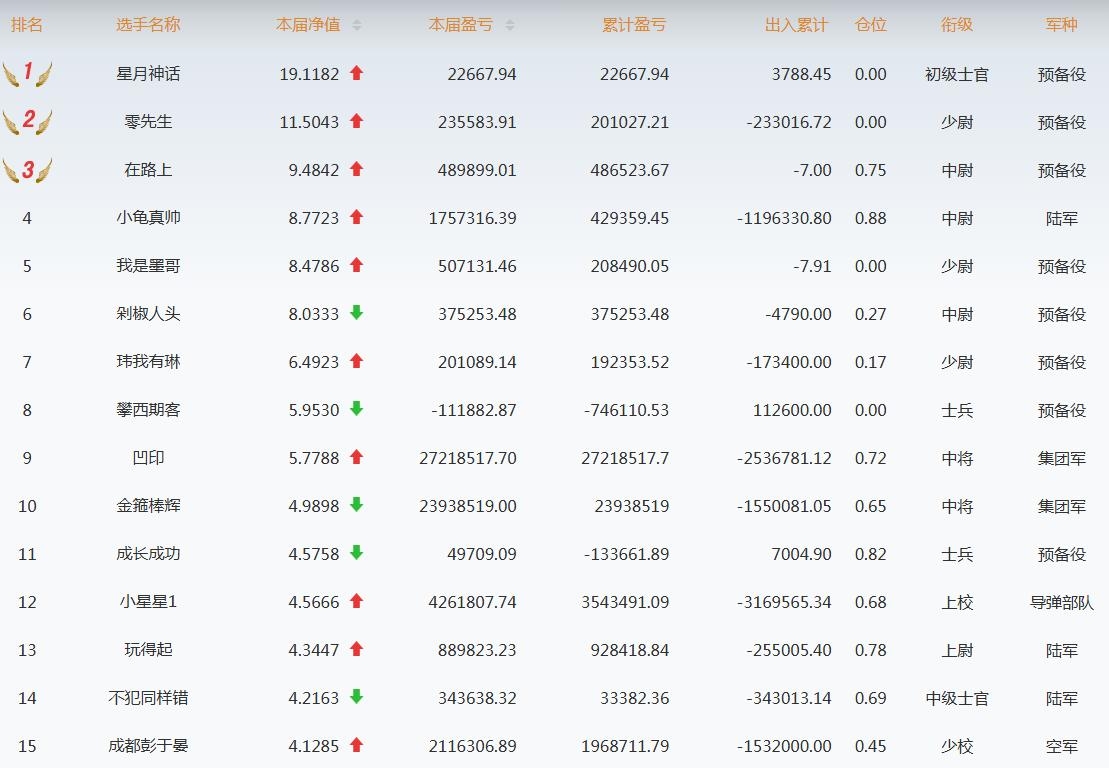Click the rank 1 gold wings badge
Screen dimensions: 1109x768
(27, 73)
